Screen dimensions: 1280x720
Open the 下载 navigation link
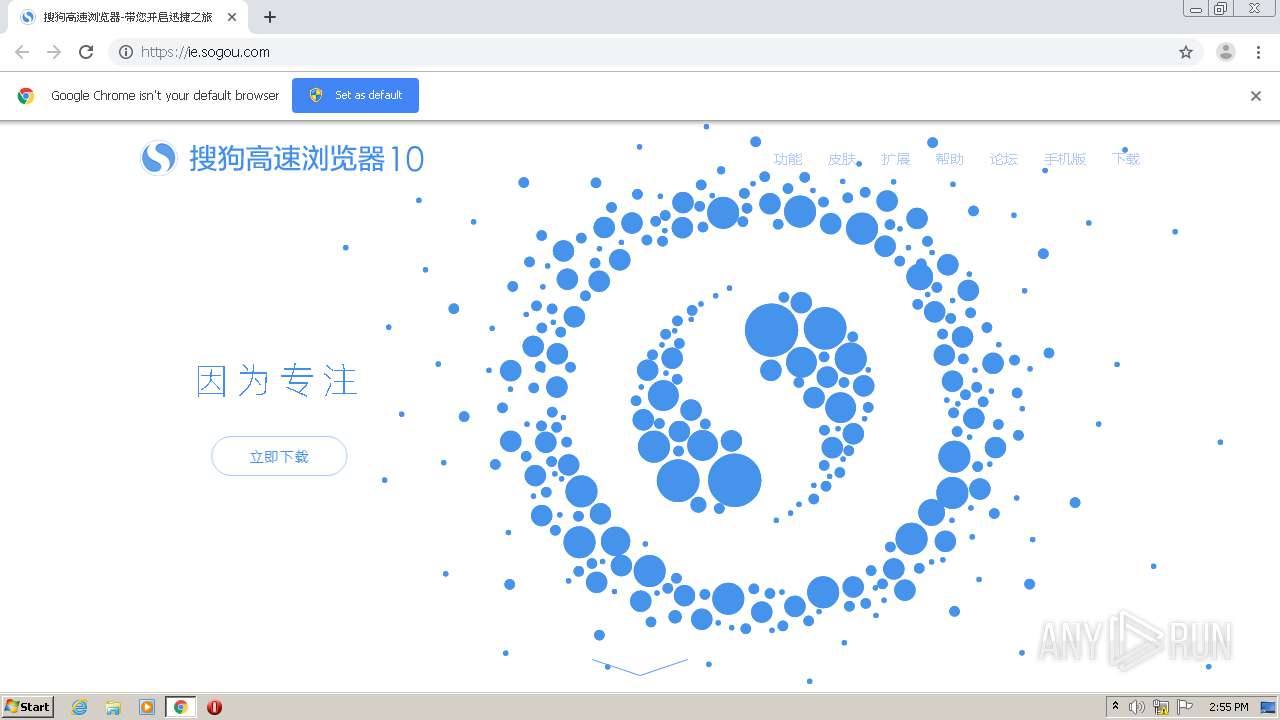click(x=1126, y=159)
